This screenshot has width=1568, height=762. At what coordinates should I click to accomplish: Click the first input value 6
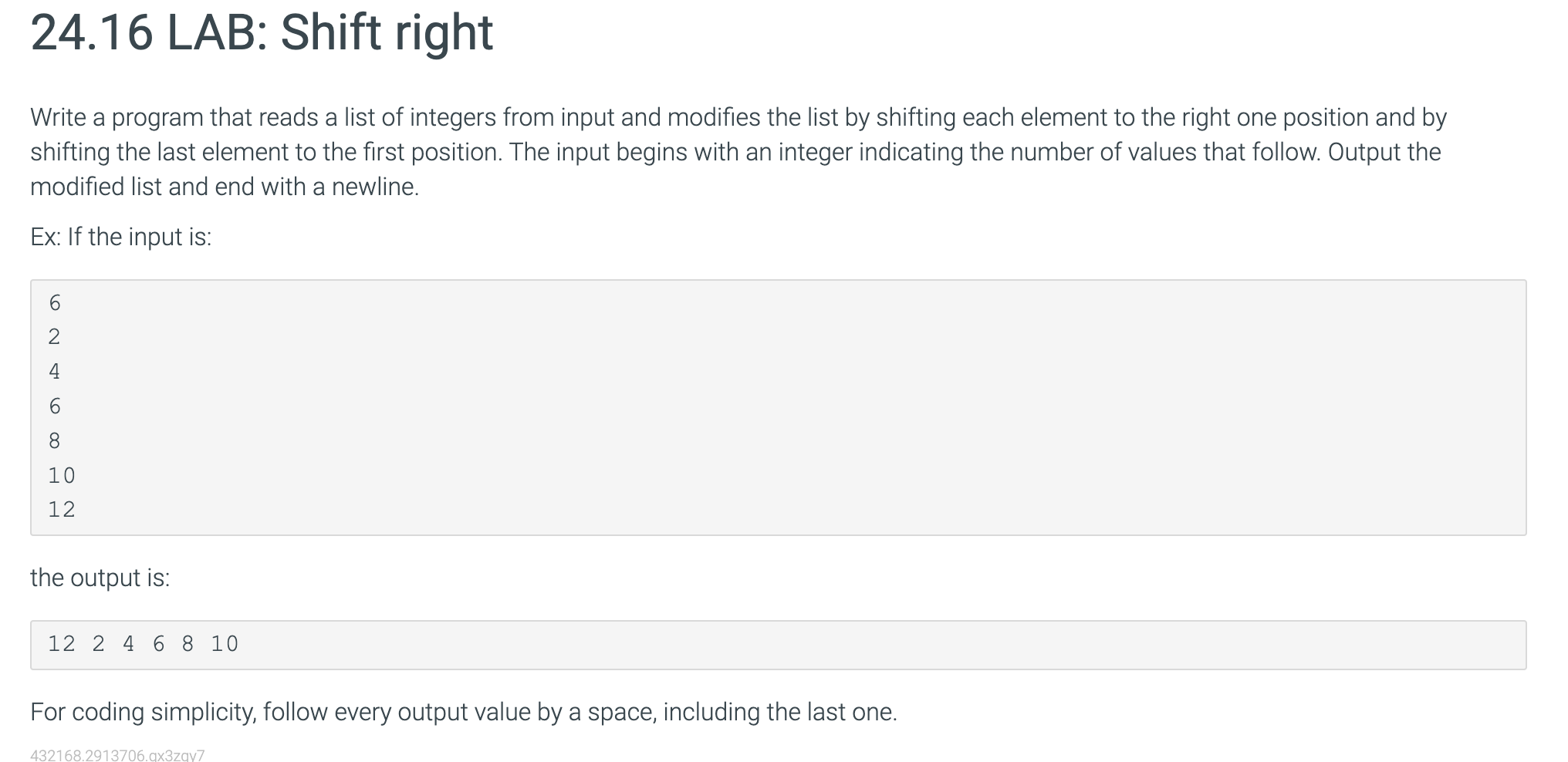click(x=55, y=303)
